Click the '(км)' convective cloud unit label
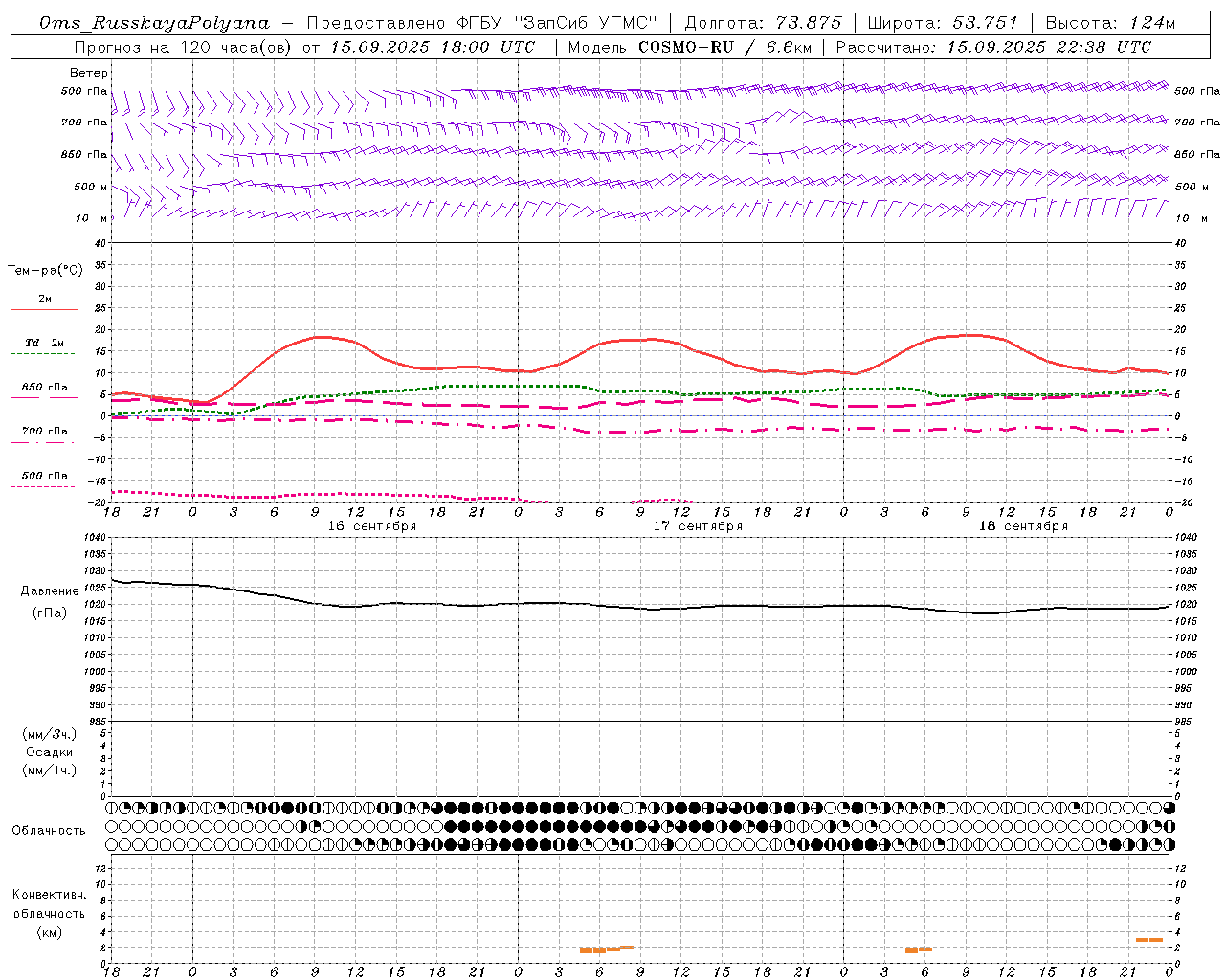This screenshot has height=980, width=1225. (x=50, y=932)
